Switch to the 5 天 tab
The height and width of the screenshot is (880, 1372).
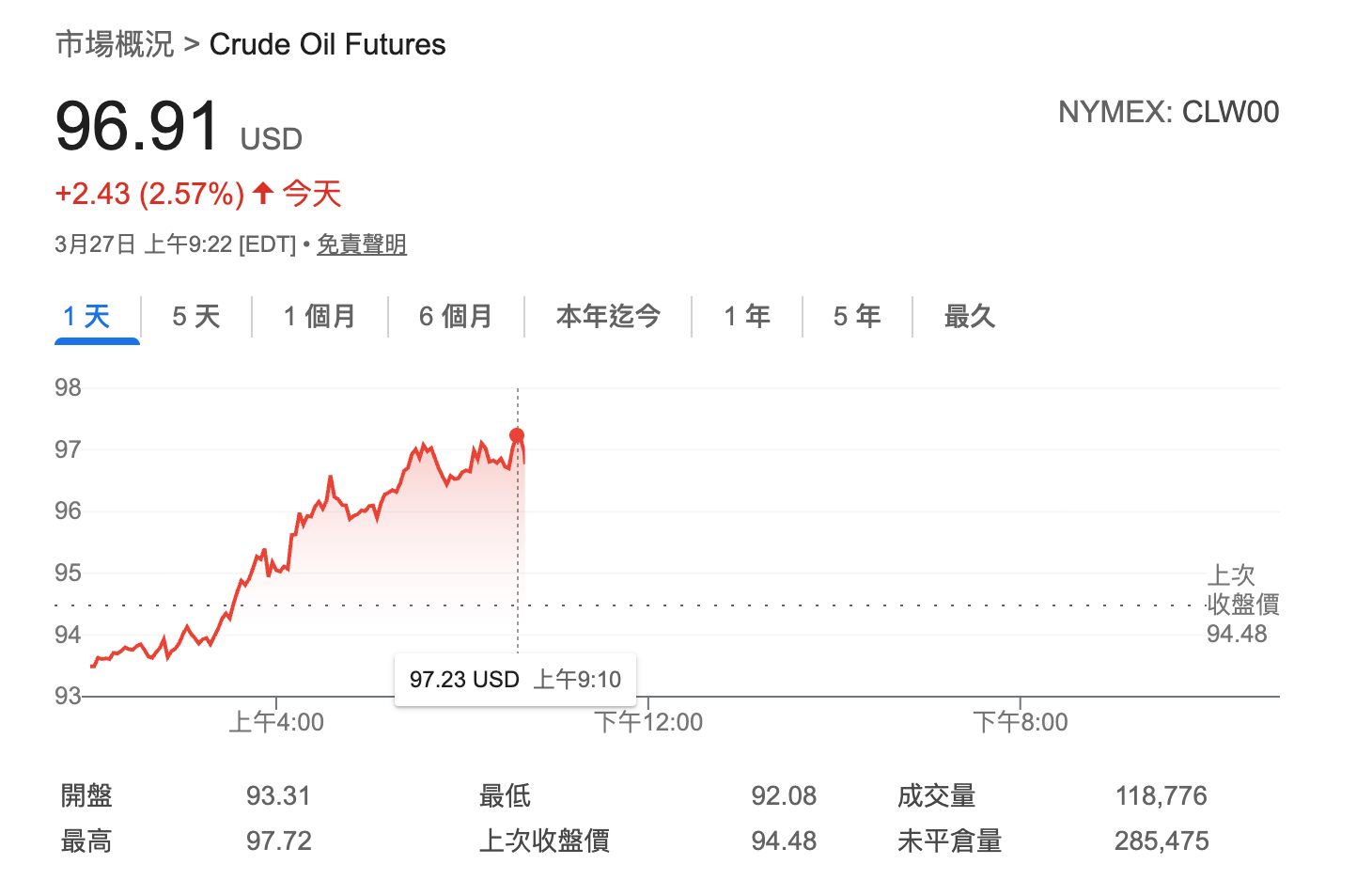(195, 316)
